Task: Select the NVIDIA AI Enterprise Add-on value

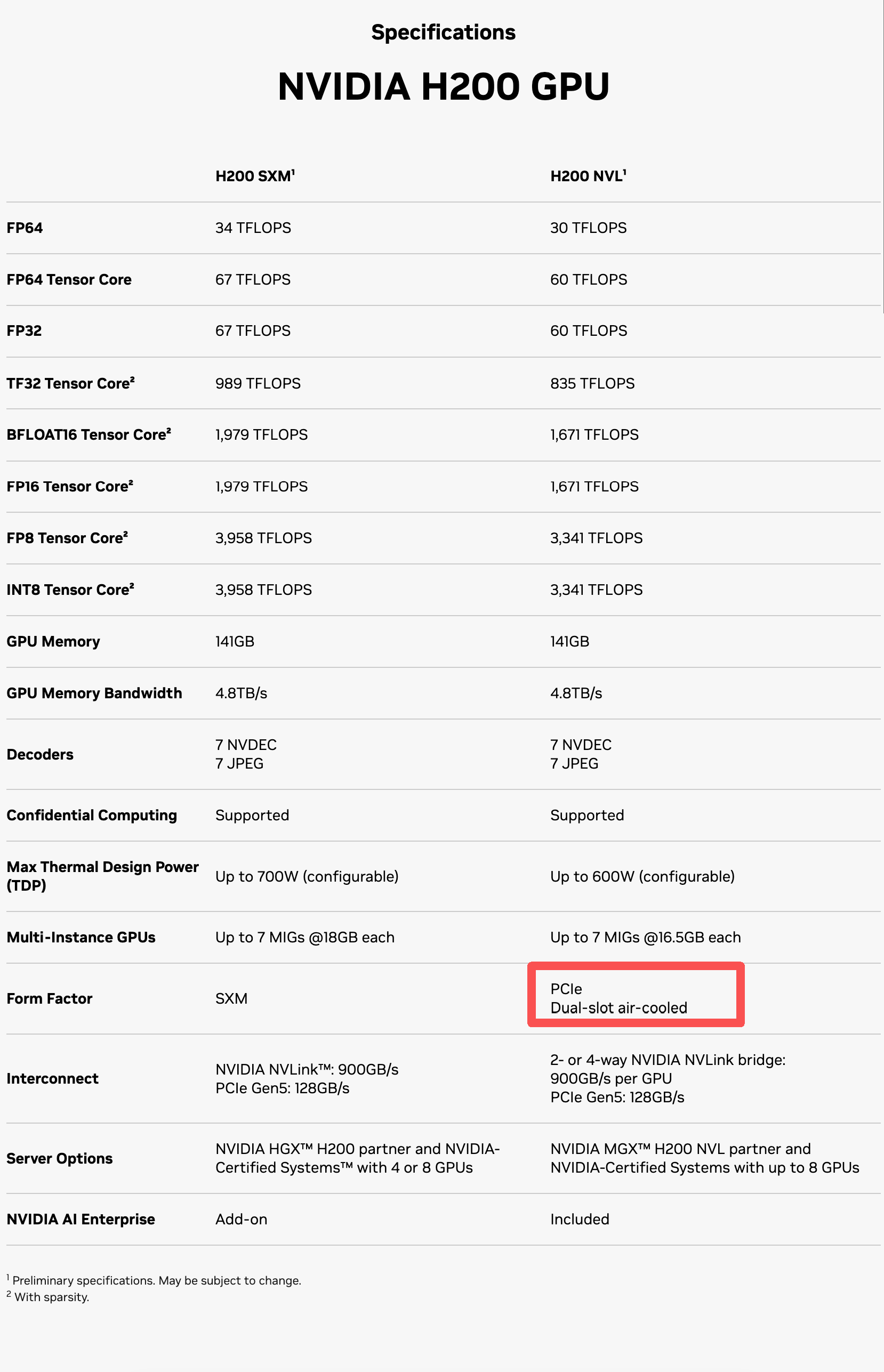Action: coord(241,1220)
